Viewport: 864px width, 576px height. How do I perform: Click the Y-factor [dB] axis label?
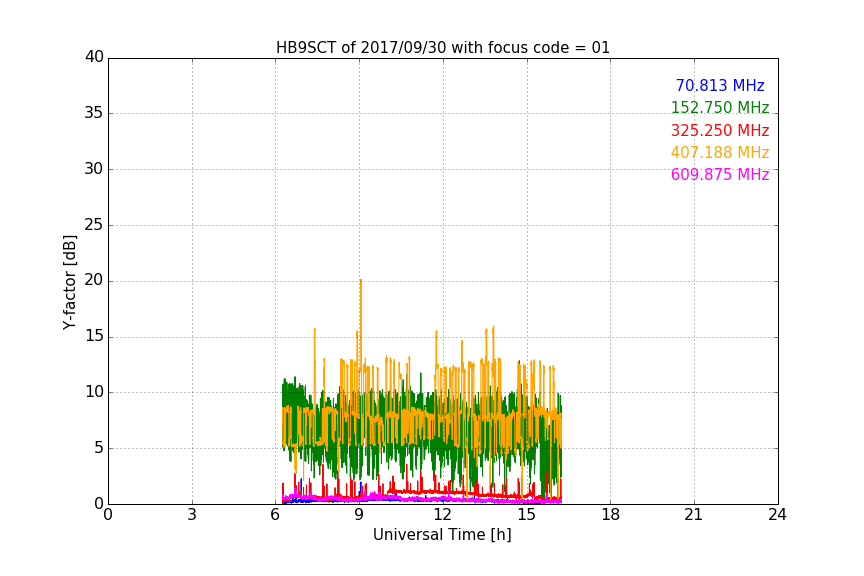coord(69,282)
